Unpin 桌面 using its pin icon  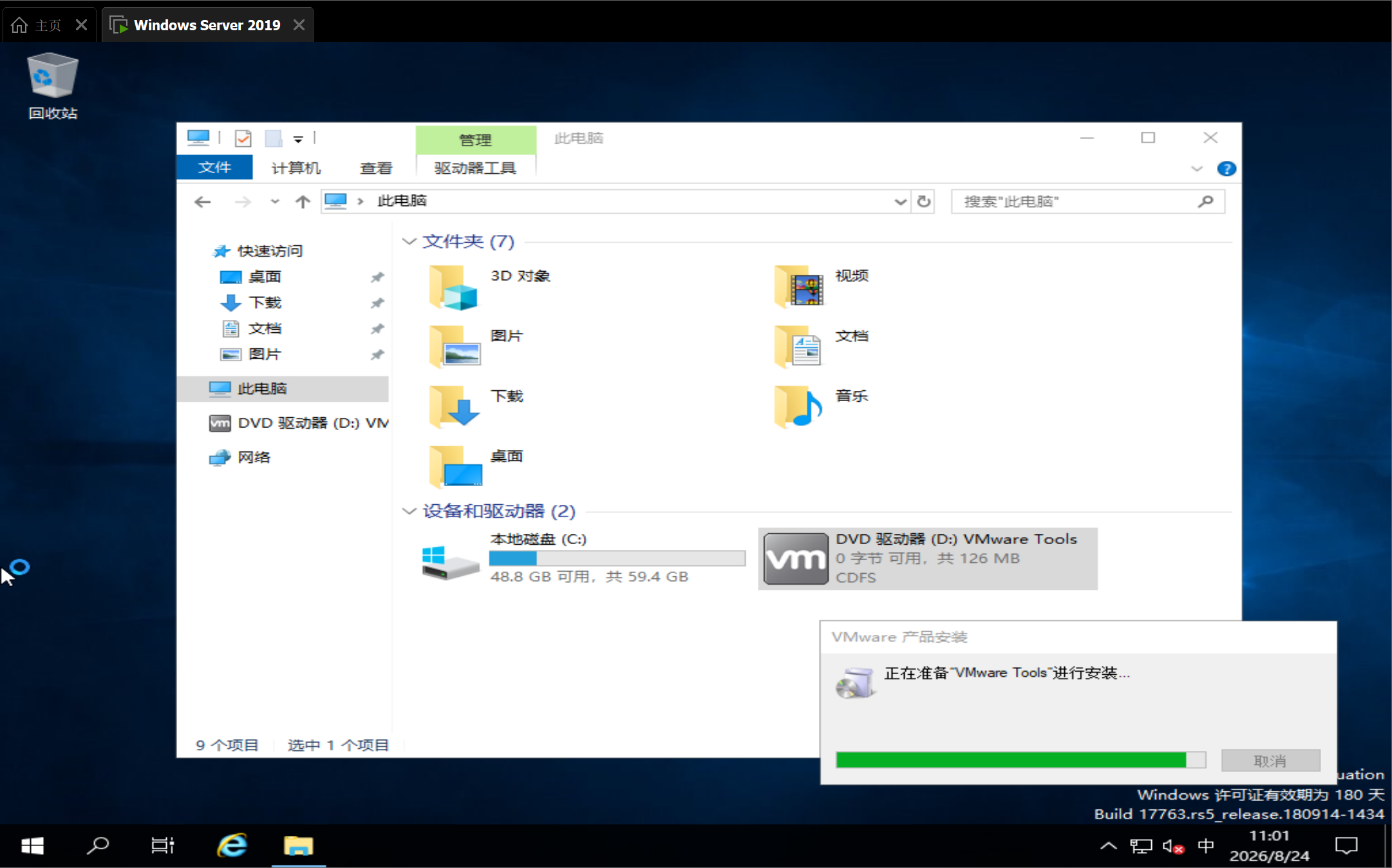tap(377, 278)
